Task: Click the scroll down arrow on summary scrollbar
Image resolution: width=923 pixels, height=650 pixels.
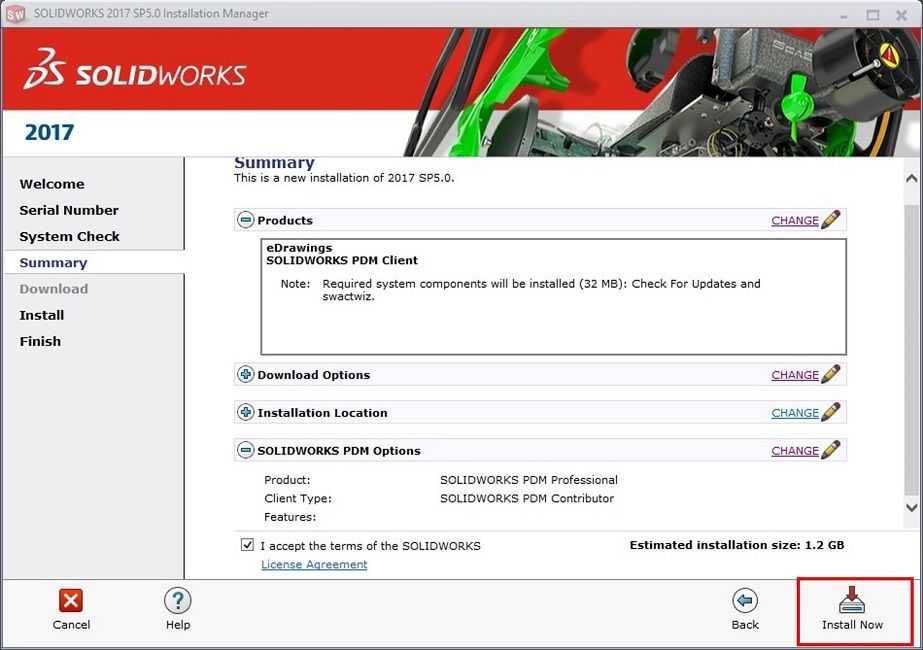Action: [x=911, y=508]
